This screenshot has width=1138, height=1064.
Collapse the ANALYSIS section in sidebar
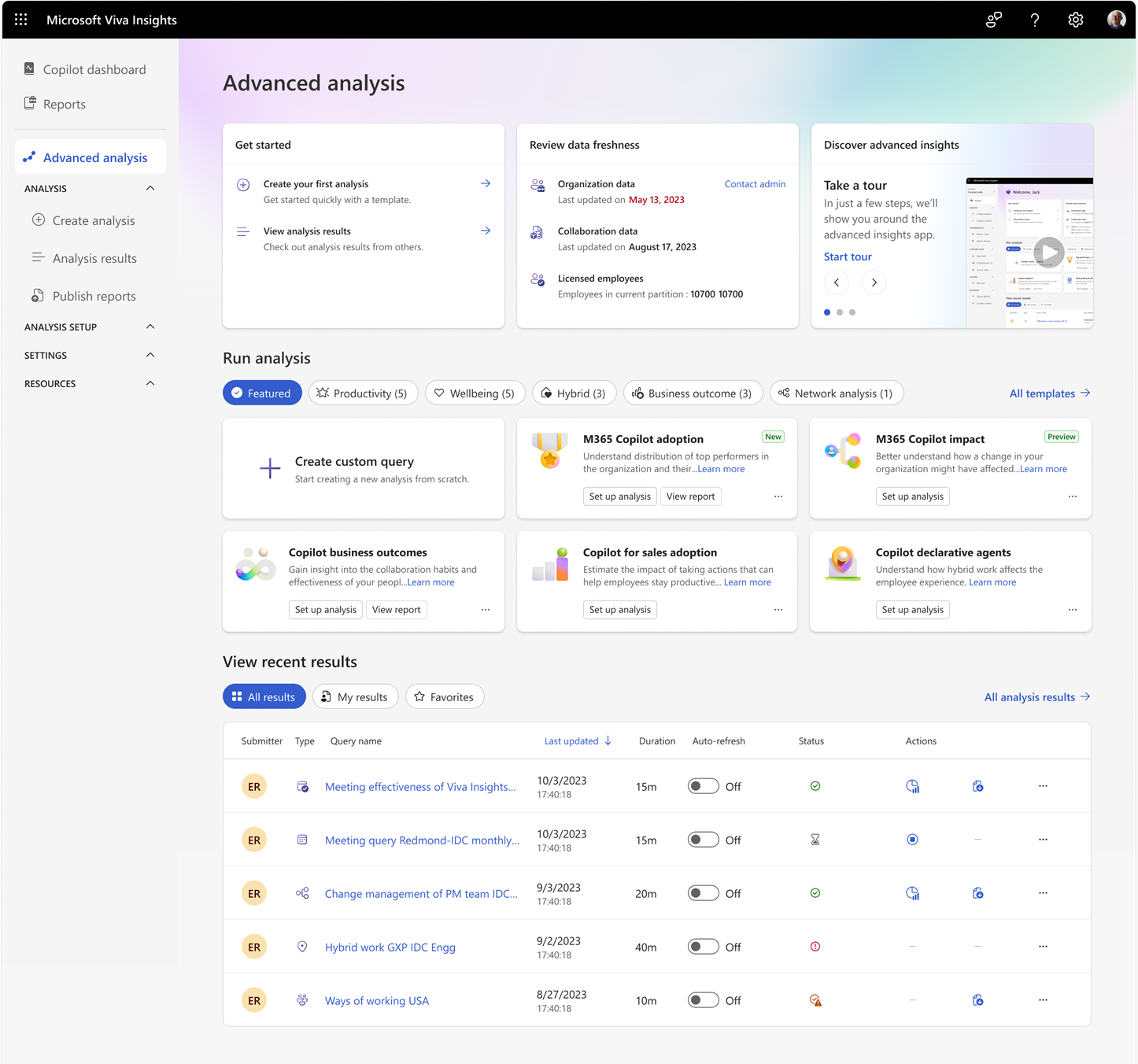pos(150,188)
